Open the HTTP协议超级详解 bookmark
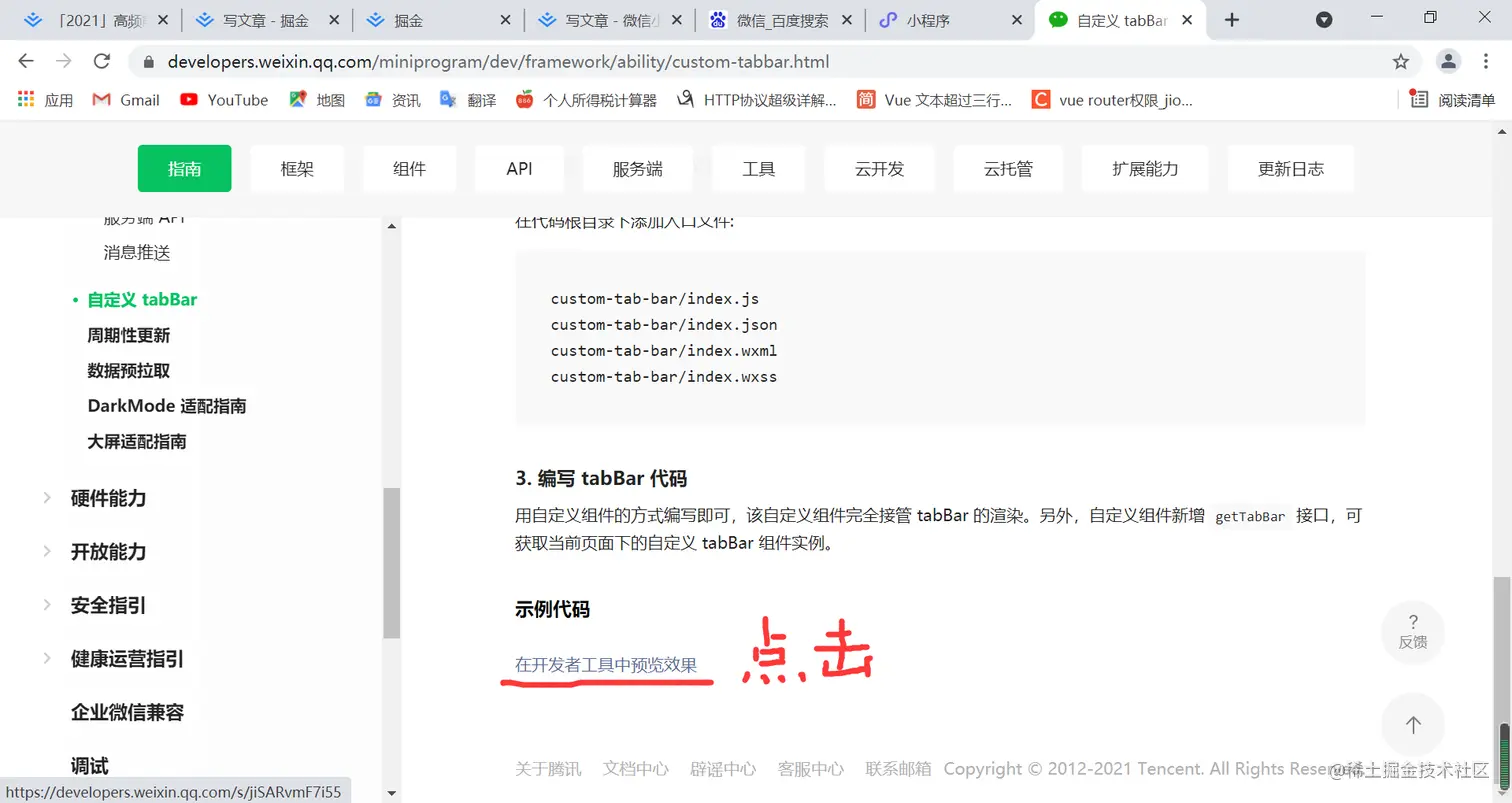Screen dimensions: 1512x803 tap(757, 99)
